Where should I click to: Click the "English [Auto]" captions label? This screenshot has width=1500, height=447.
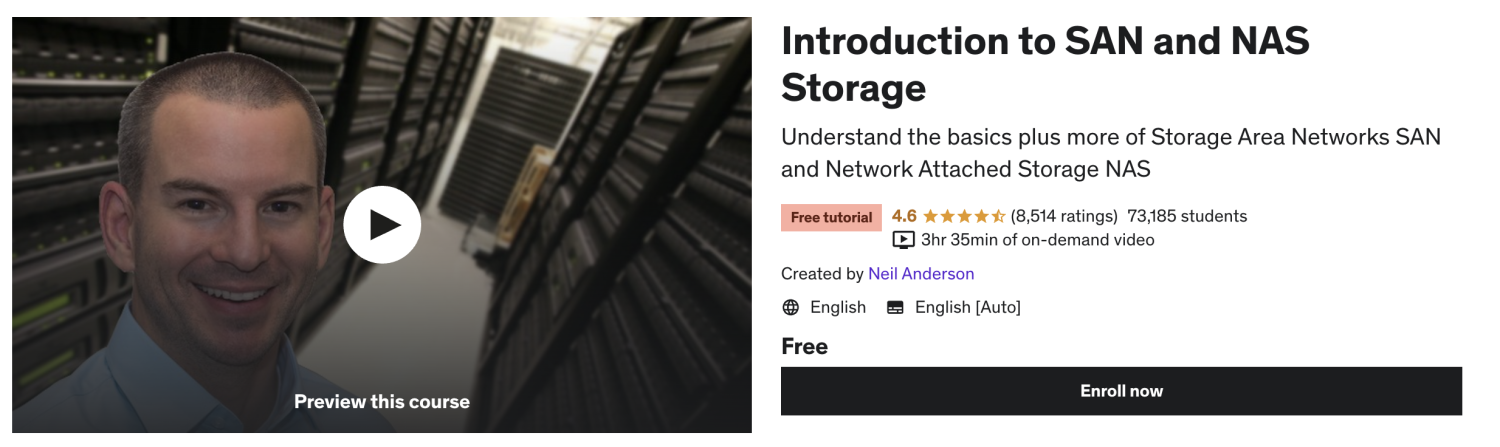click(x=968, y=308)
